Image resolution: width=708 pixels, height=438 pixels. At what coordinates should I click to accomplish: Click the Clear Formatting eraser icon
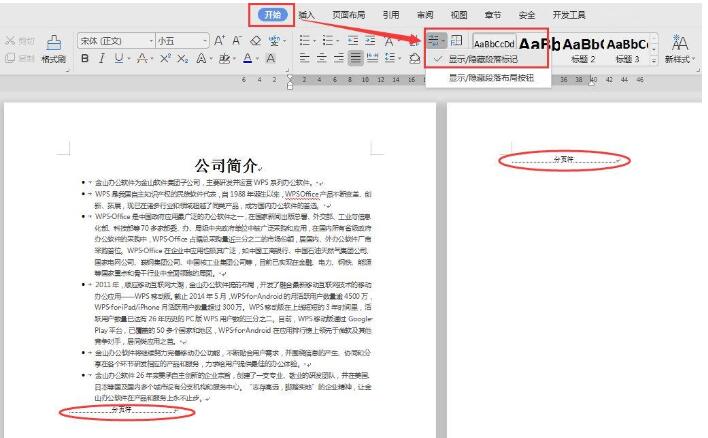(256, 41)
